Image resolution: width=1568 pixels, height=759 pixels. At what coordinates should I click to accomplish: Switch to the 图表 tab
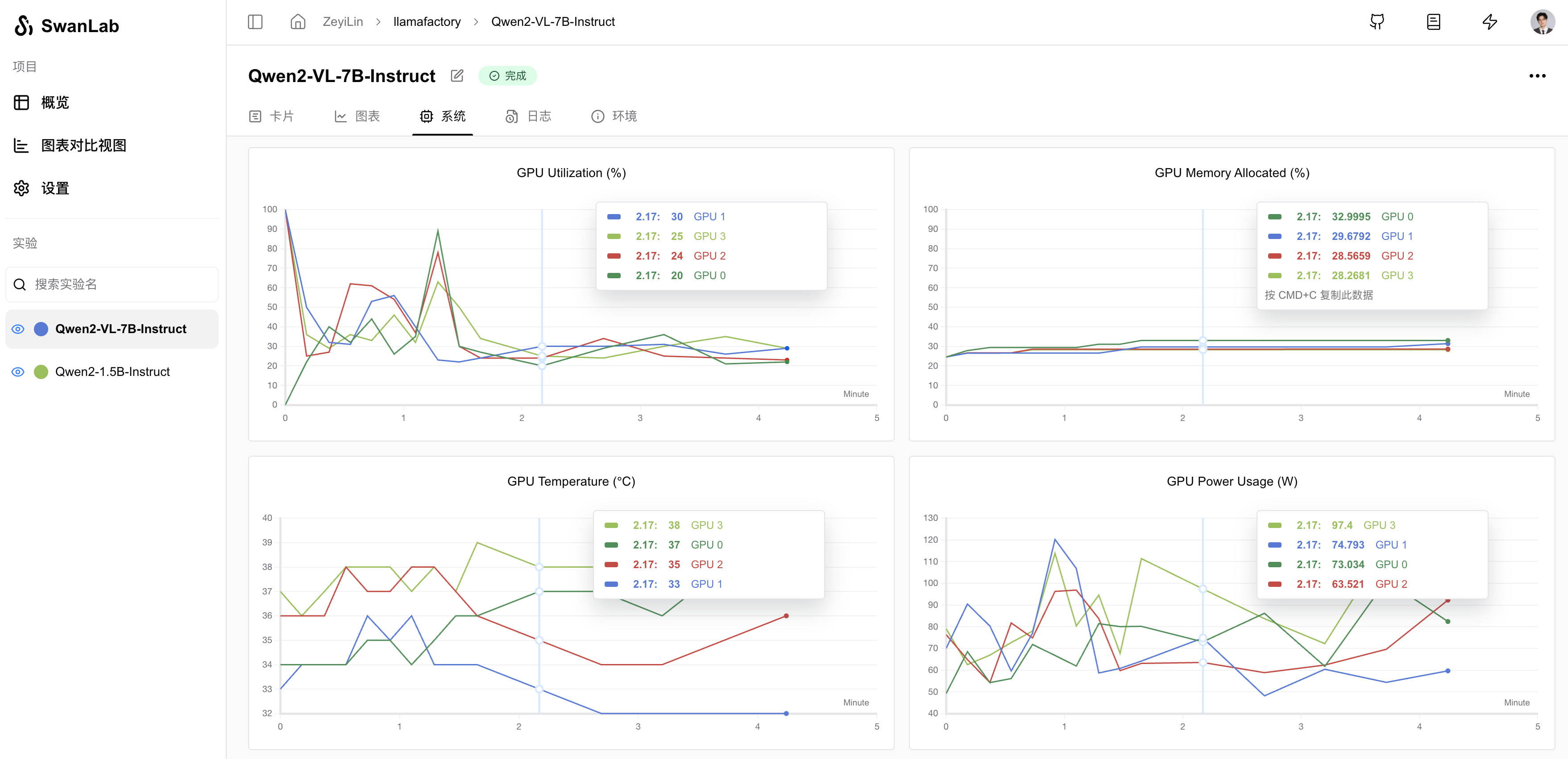coord(357,116)
